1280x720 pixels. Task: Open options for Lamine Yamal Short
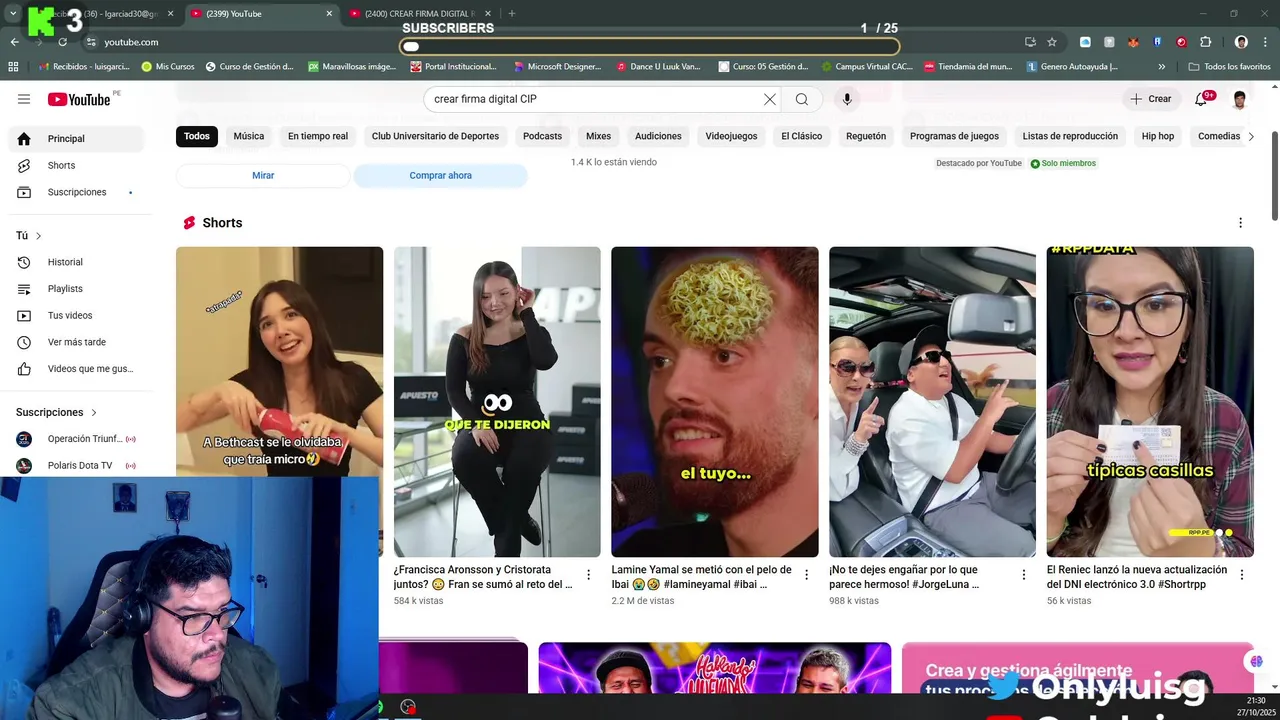(x=807, y=575)
